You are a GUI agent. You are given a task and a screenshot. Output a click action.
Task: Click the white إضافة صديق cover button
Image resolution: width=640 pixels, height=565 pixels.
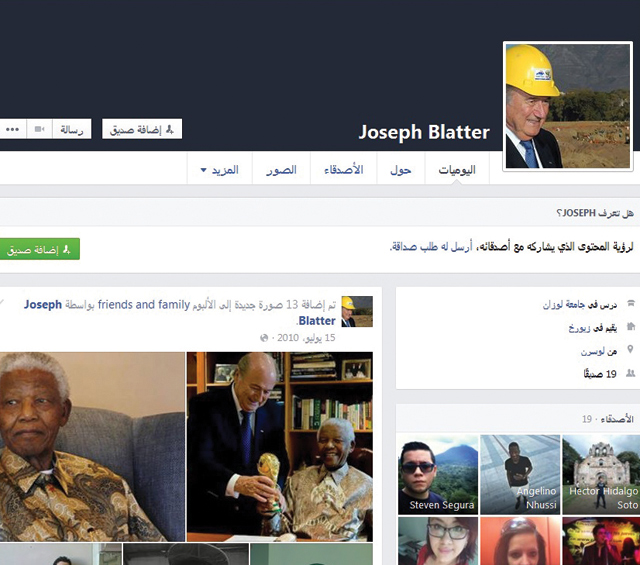point(142,129)
